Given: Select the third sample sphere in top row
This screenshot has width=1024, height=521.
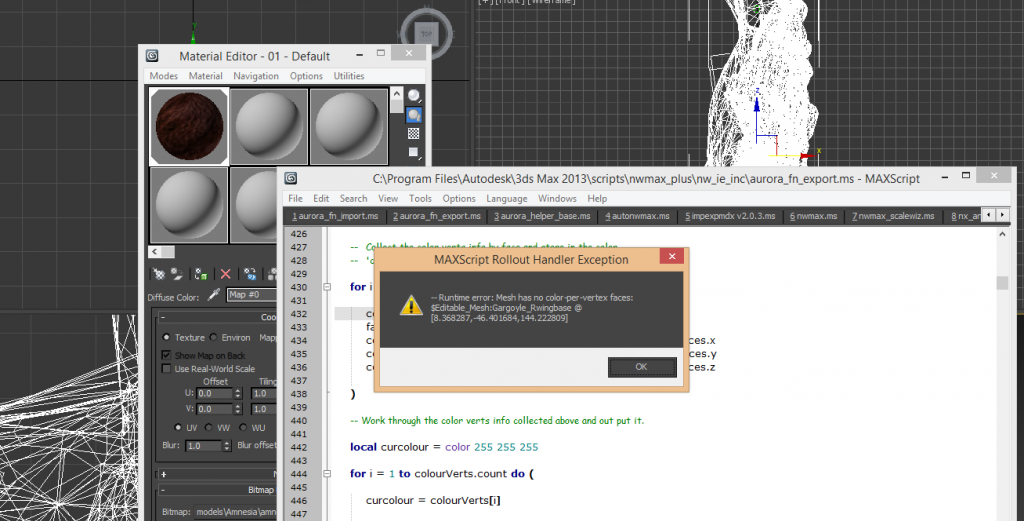Looking at the screenshot, I should pyautogui.click(x=349, y=126).
